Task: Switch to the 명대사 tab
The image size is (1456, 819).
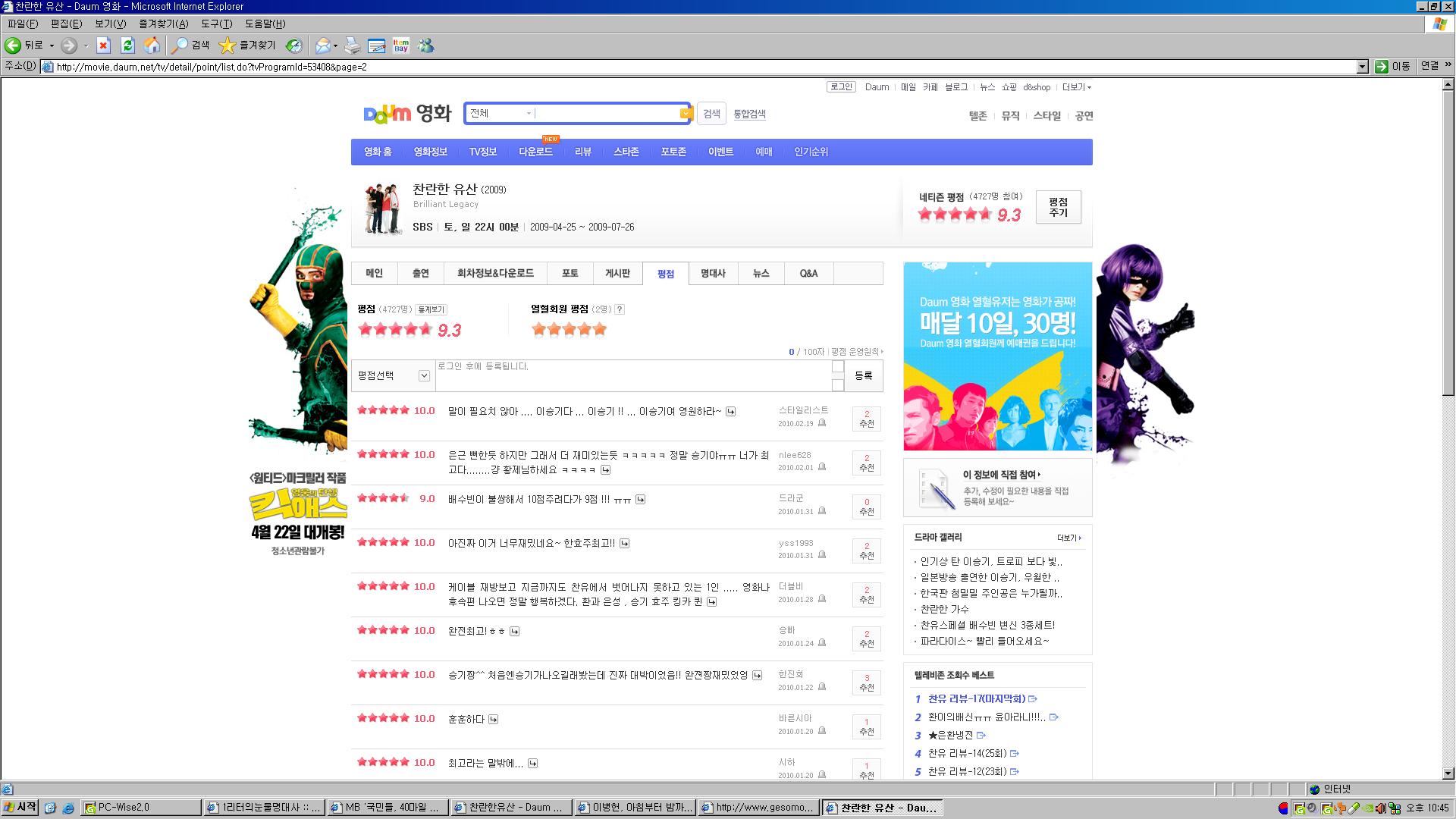Action: tap(712, 273)
